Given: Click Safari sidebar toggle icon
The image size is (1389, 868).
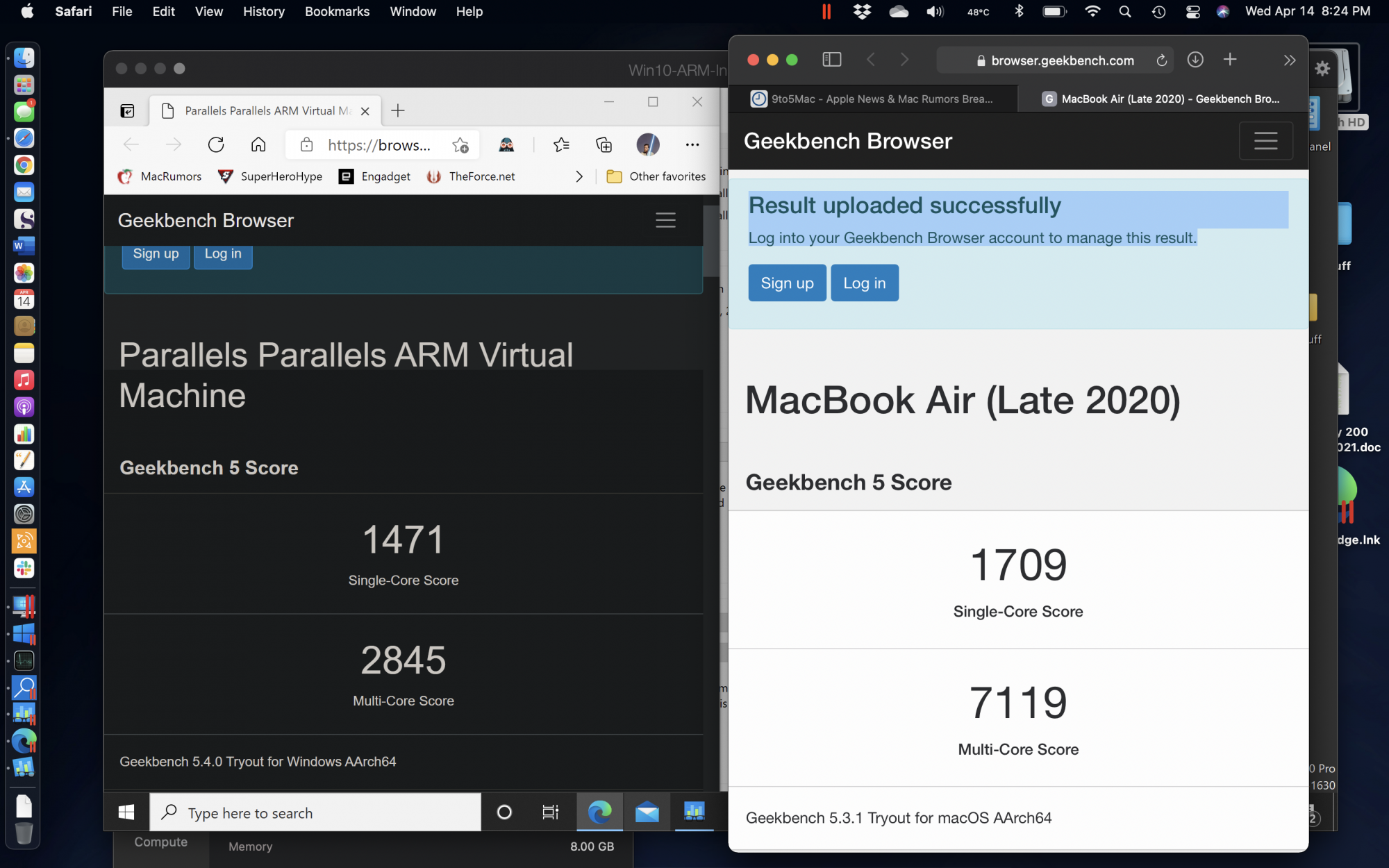Looking at the screenshot, I should click(831, 60).
